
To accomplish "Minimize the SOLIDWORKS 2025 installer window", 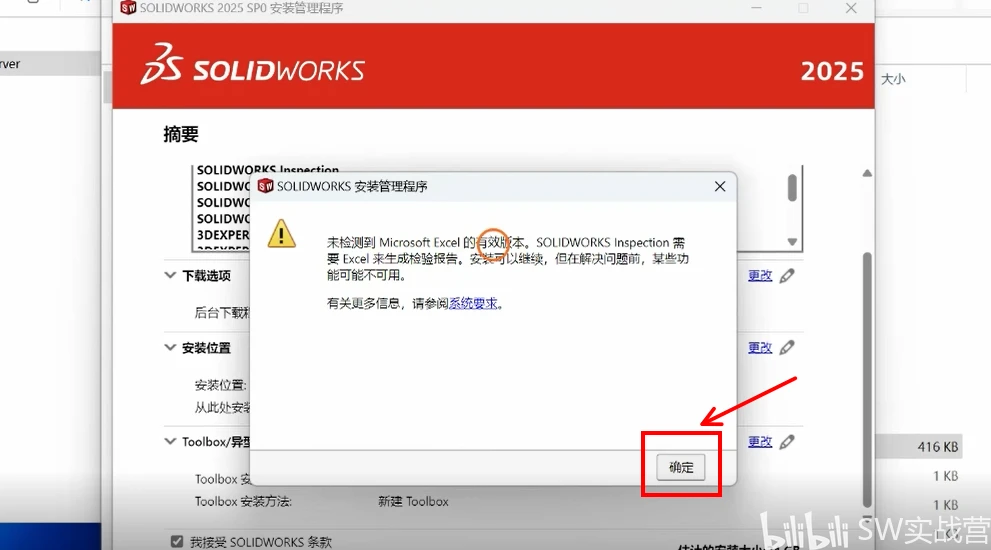I will coord(756,8).
